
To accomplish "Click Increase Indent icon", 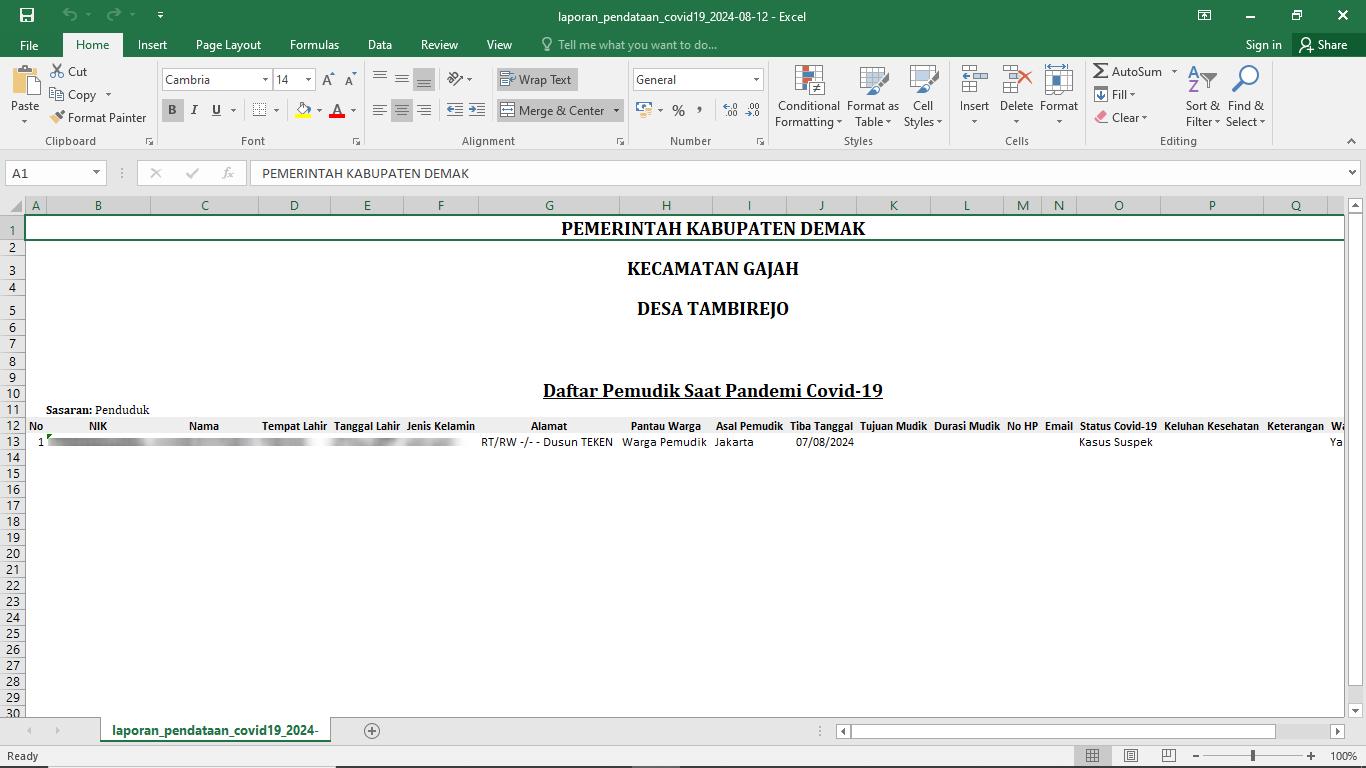I will (477, 110).
